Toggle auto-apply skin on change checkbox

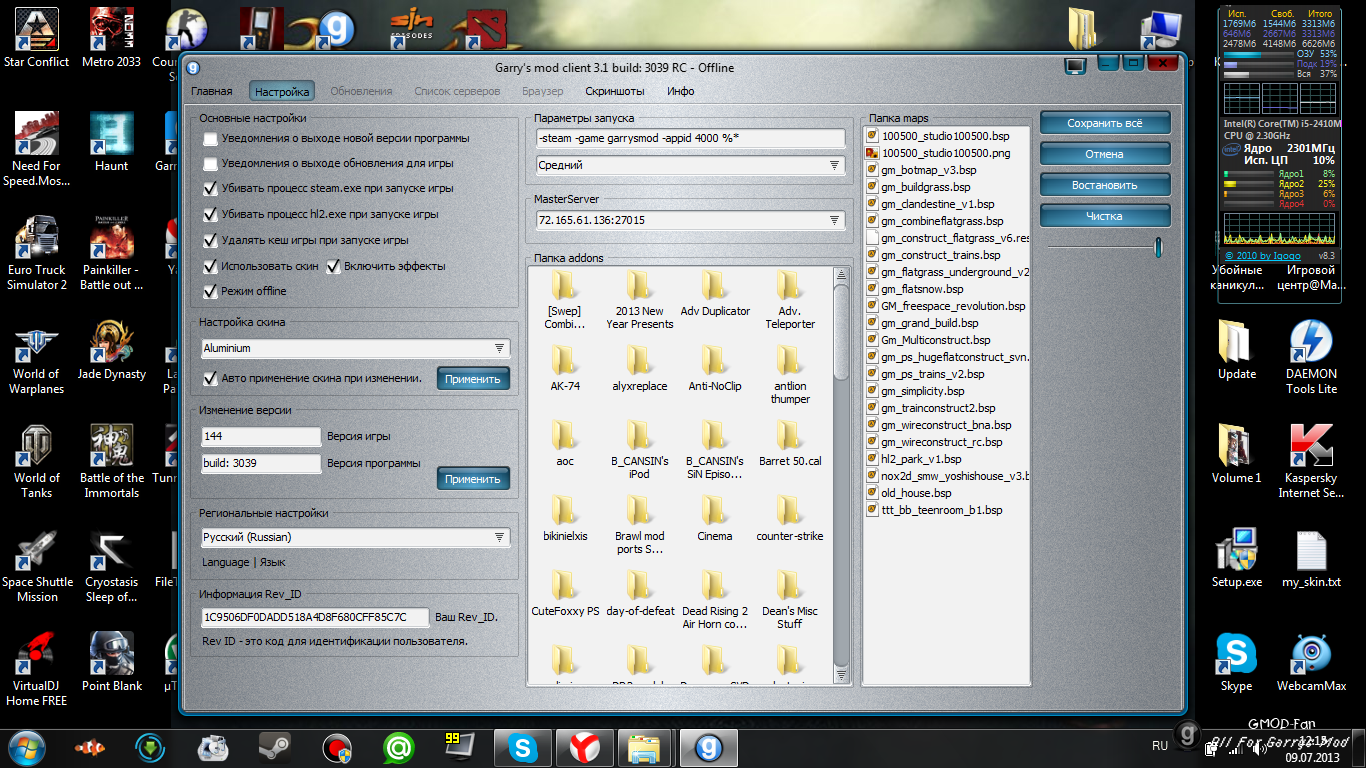click(210, 378)
